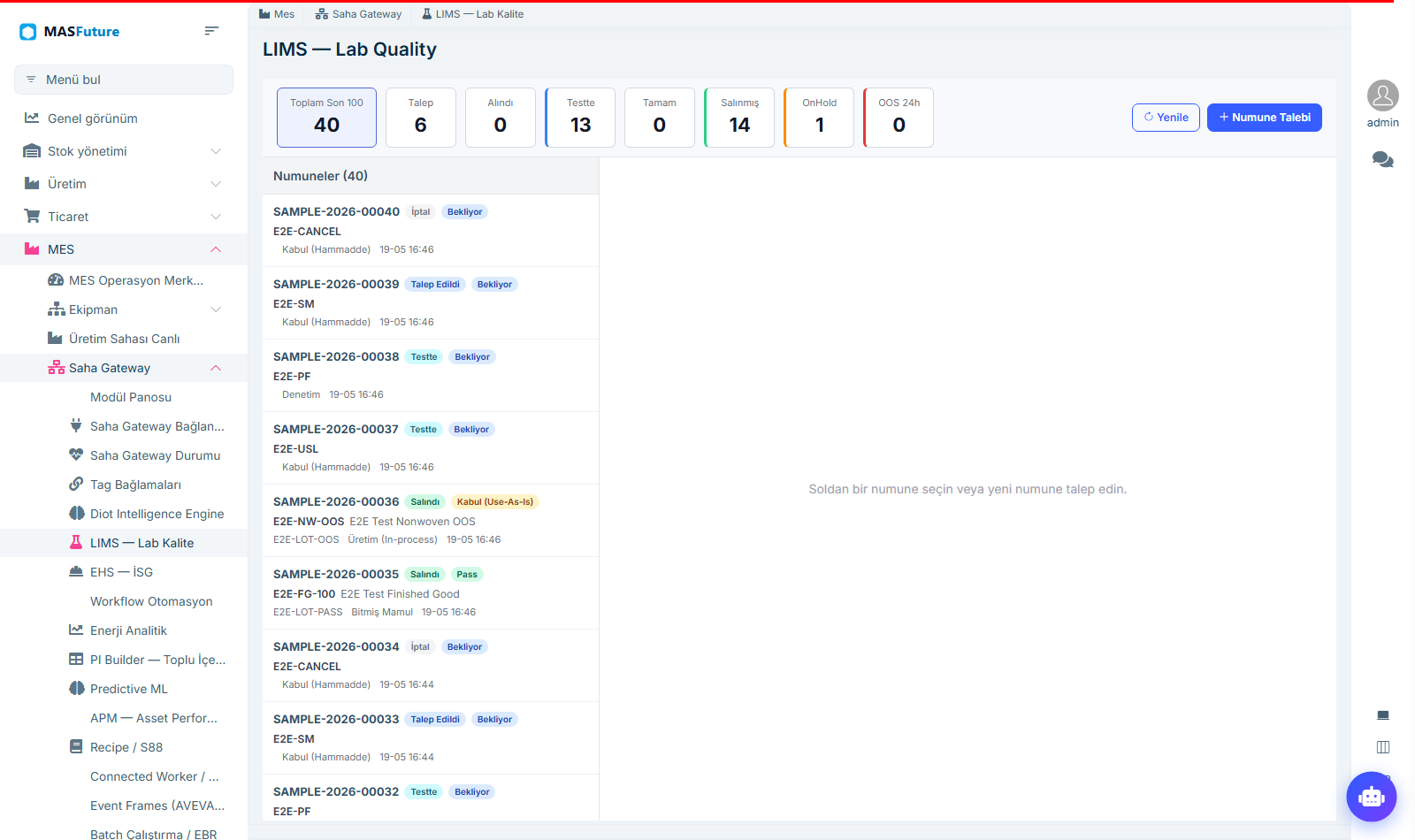Click the monitor icon on right rail
This screenshot has width=1415, height=840.
(1383, 715)
